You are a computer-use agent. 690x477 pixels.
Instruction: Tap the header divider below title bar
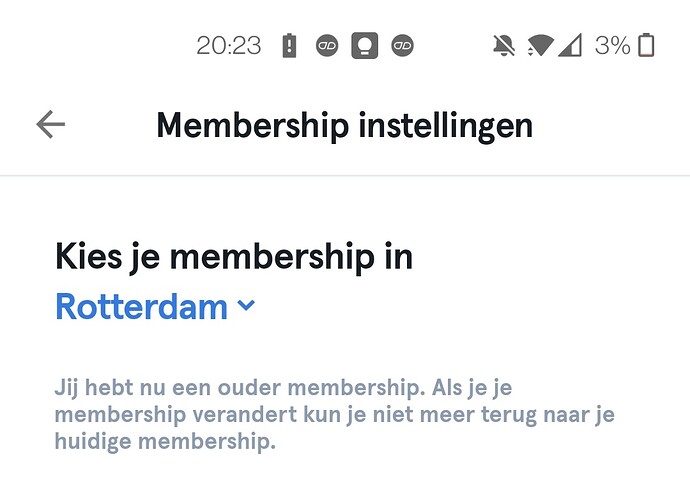tap(345, 176)
